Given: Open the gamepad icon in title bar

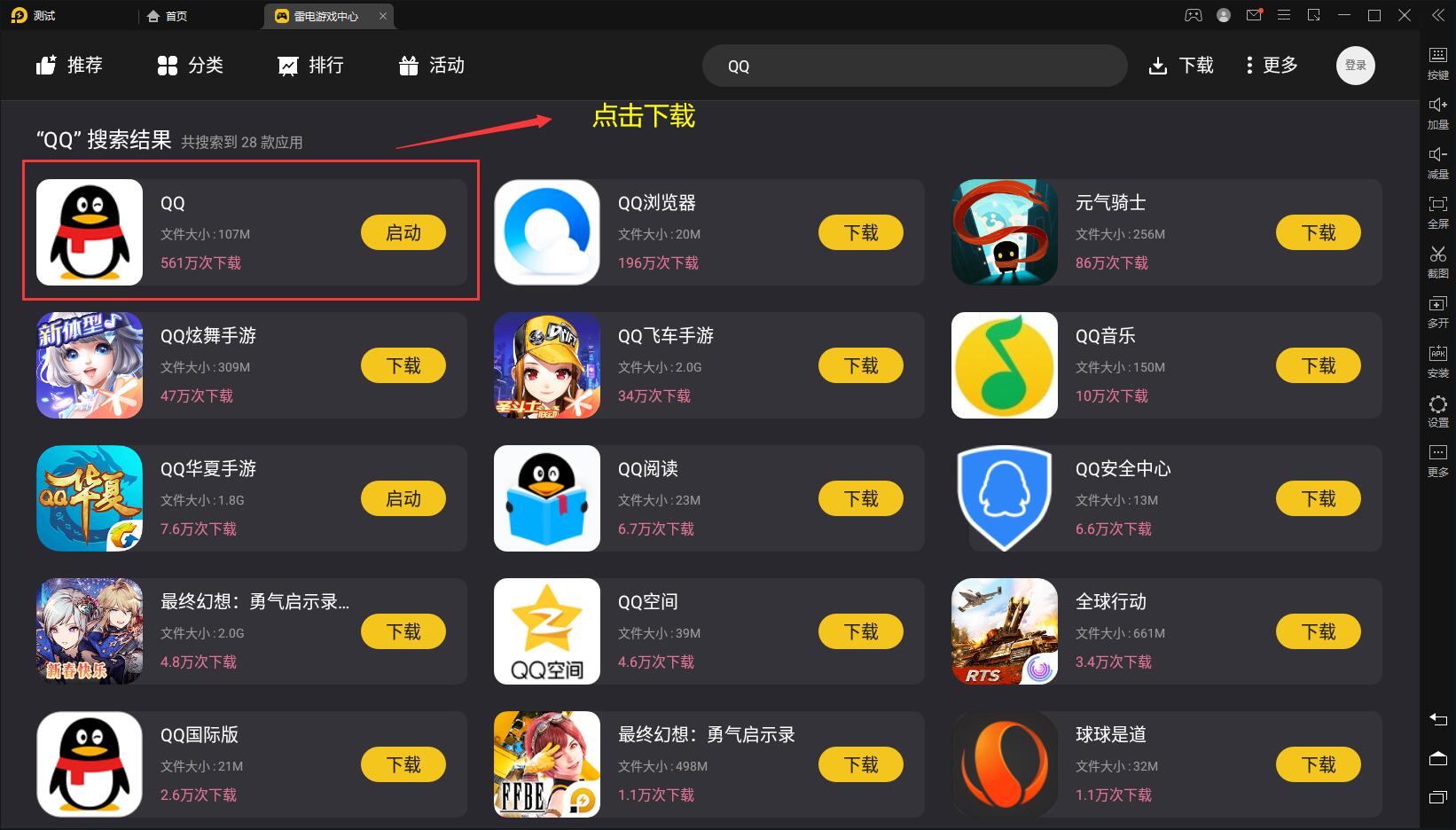Looking at the screenshot, I should point(1194,15).
